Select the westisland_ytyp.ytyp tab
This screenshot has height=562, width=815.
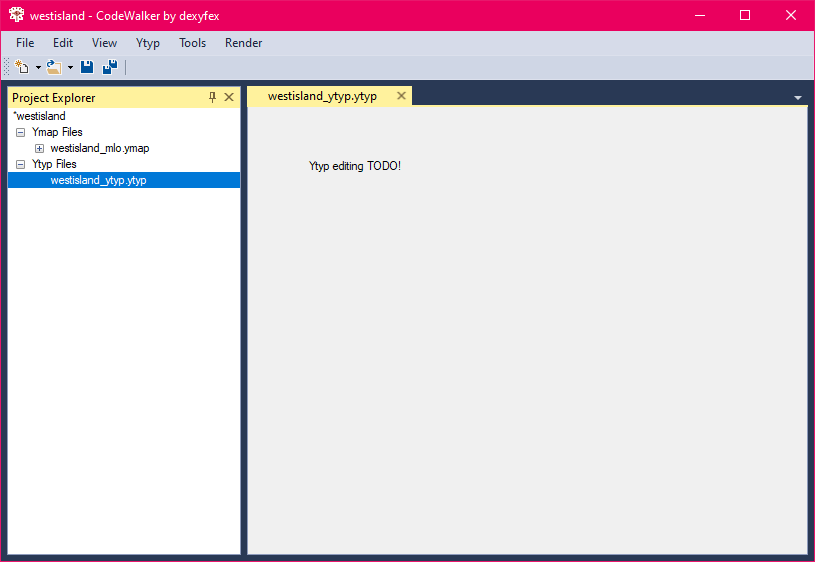(322, 96)
